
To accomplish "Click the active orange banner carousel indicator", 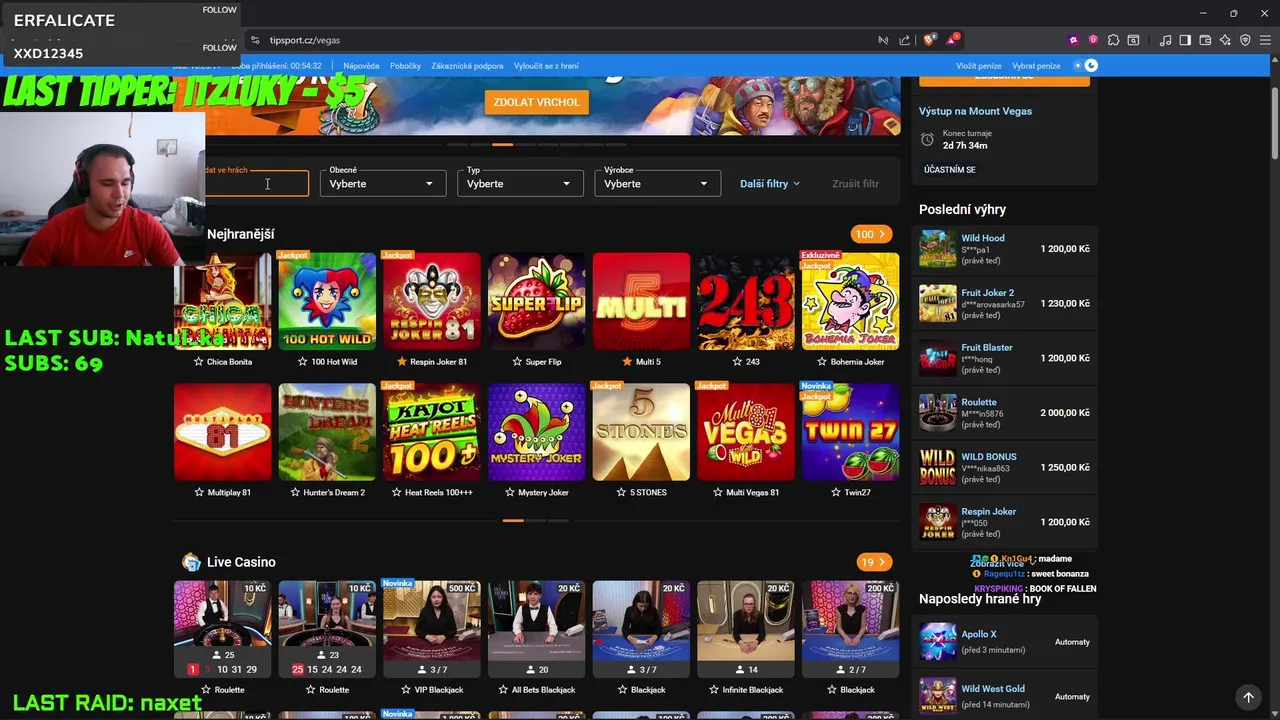I will 502,145.
